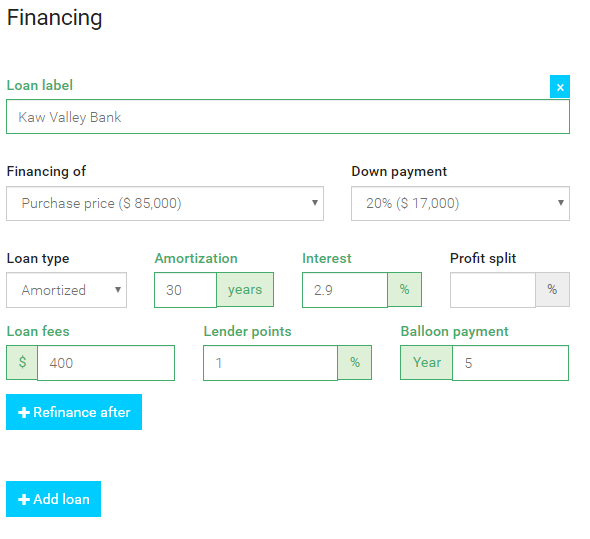Click the Loan fees amount field
Screen dimensions: 590x539
[106, 363]
